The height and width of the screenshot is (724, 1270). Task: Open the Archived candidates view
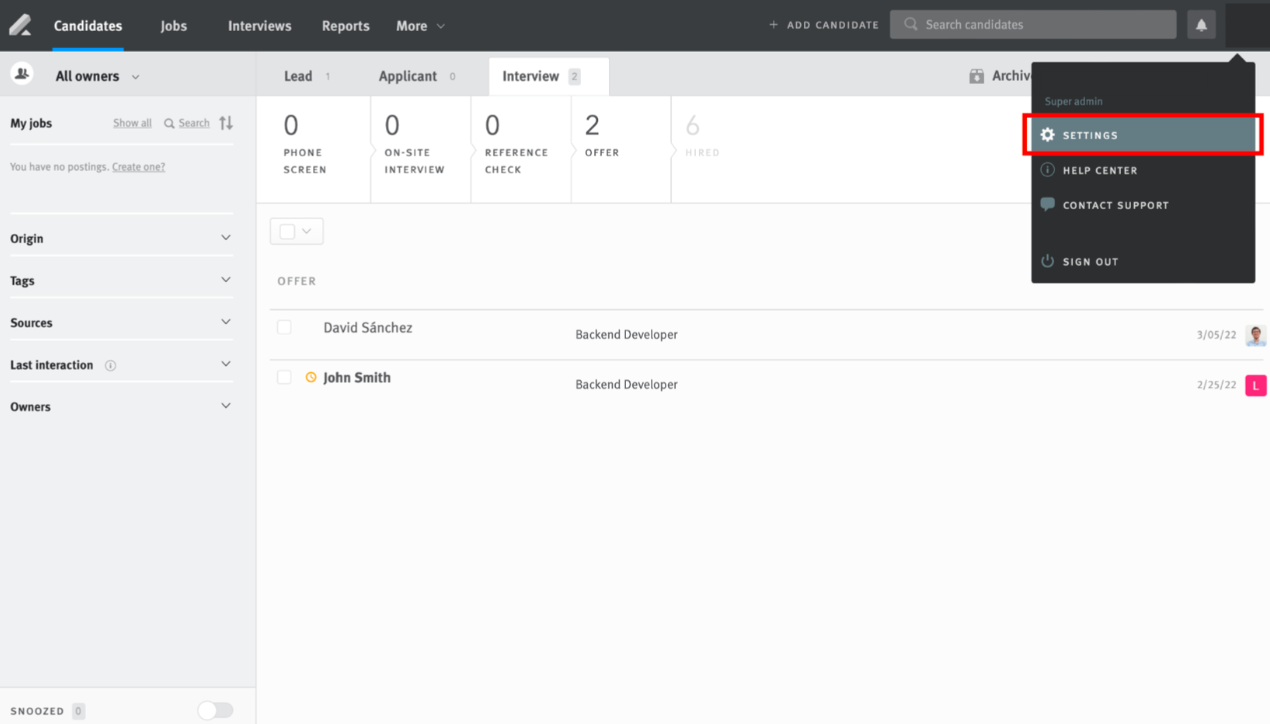(1003, 75)
